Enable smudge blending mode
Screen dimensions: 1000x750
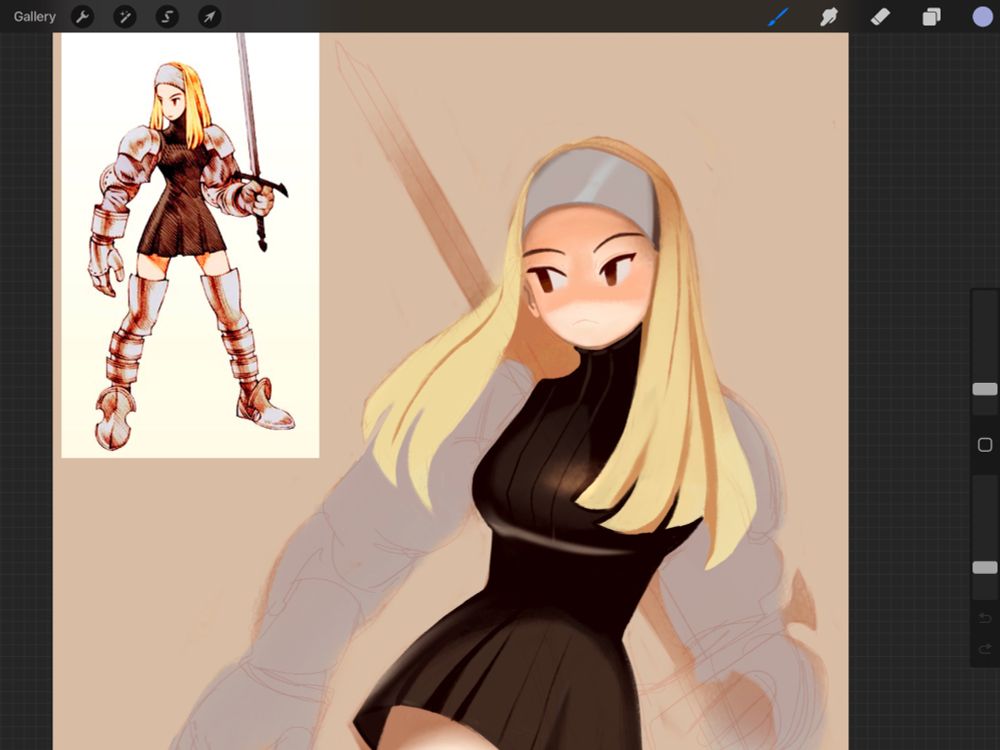click(x=828, y=16)
